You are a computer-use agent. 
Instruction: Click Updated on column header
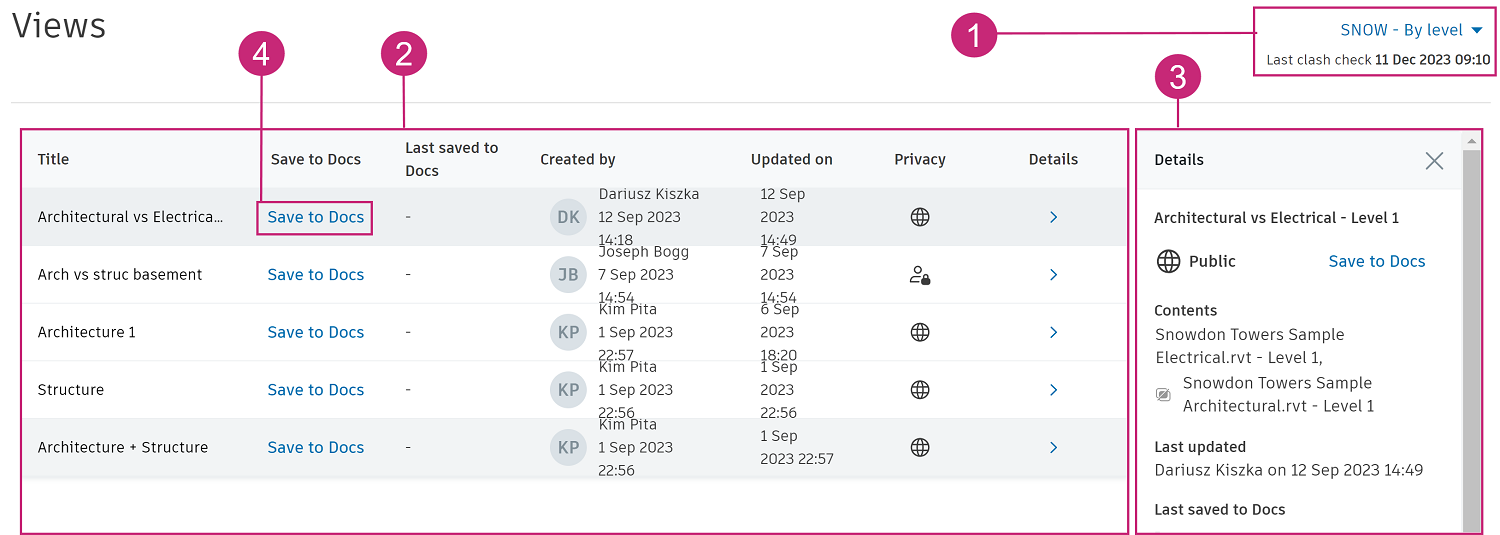coord(791,159)
